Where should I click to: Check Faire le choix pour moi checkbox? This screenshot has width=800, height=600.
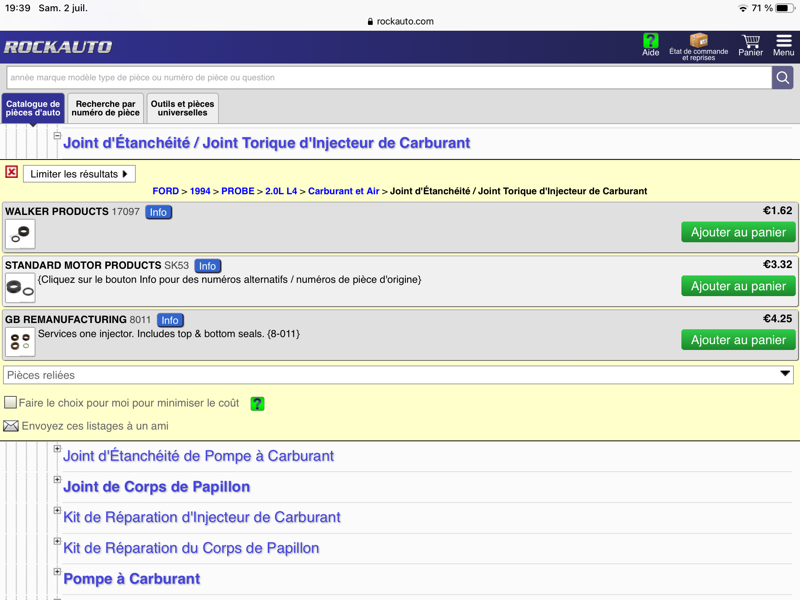coord(10,403)
